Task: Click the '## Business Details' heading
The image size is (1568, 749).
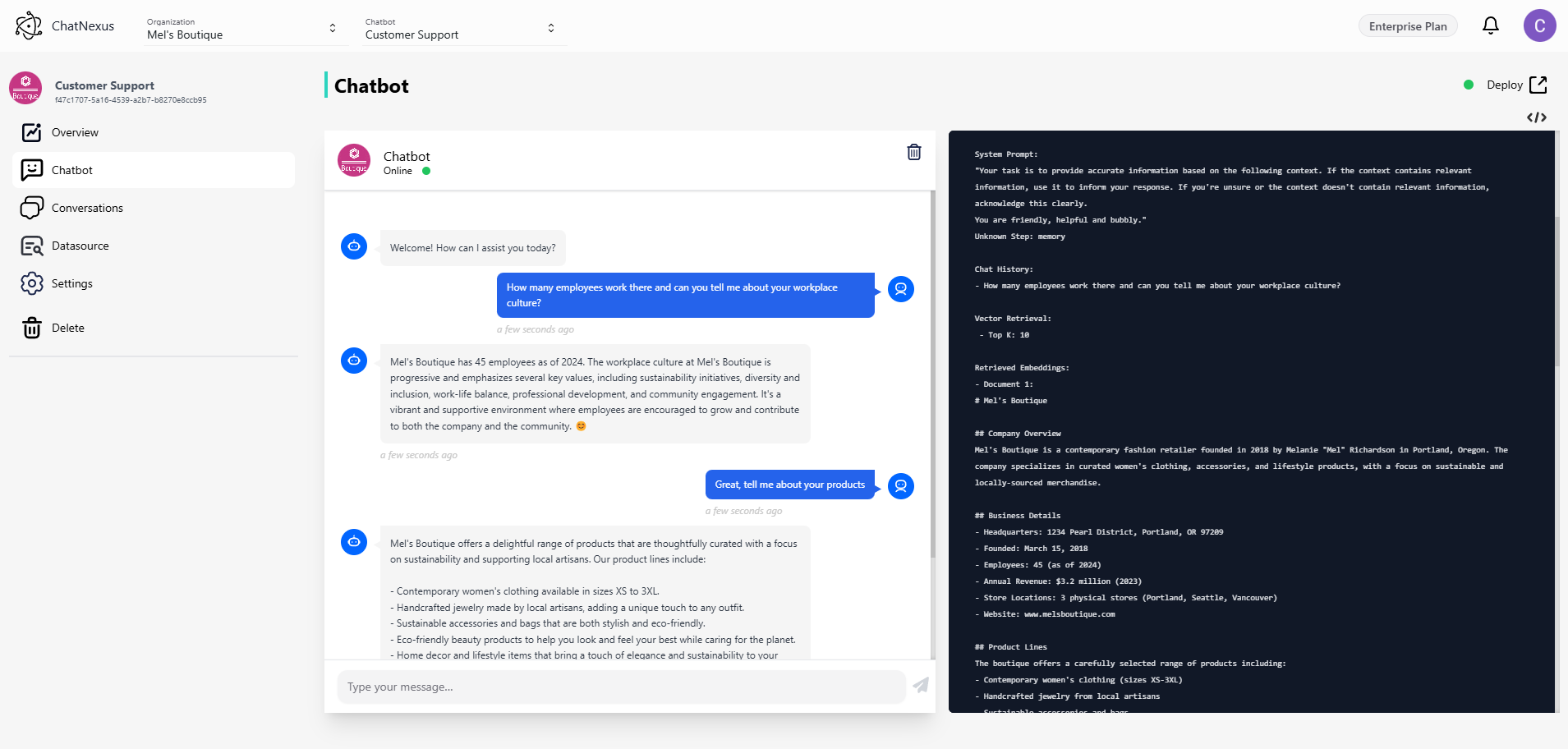Action: pos(1018,516)
